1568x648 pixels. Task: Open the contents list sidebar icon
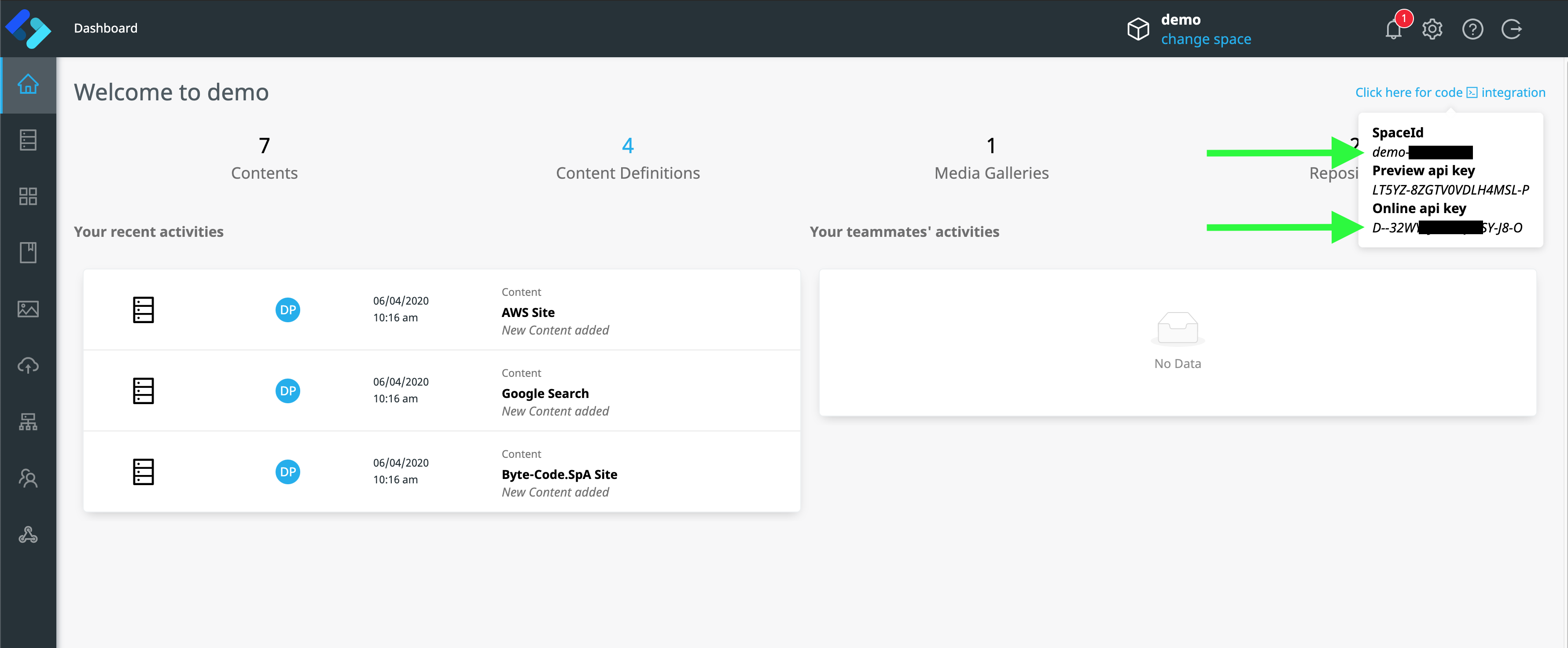coord(28,140)
